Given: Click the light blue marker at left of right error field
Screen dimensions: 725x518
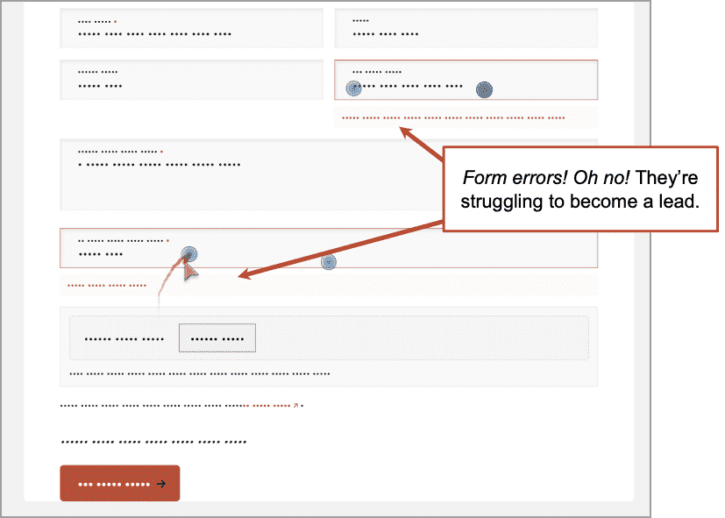Looking at the screenshot, I should [x=354, y=88].
